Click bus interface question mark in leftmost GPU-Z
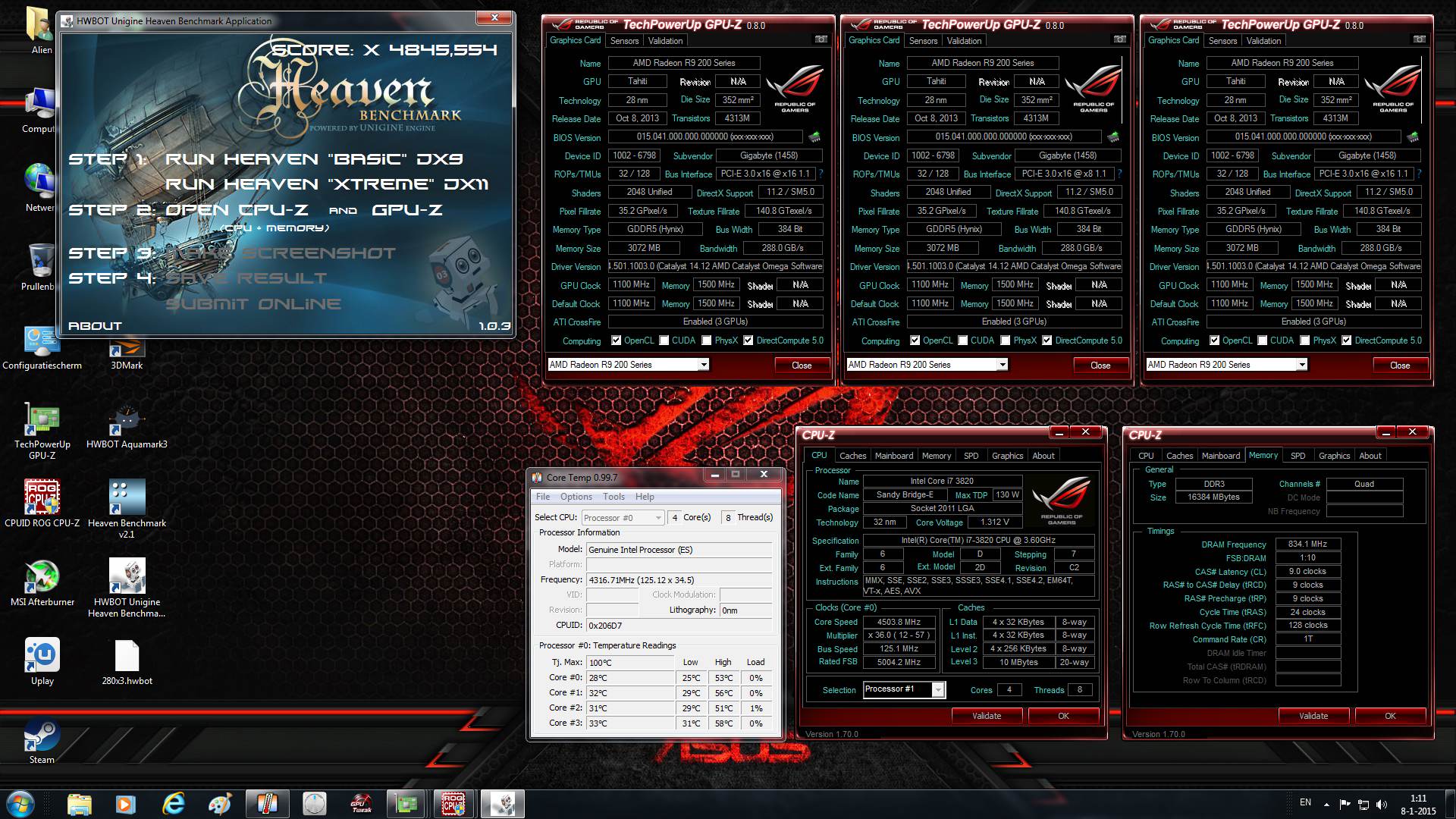Image resolution: width=1456 pixels, height=819 pixels. click(x=821, y=174)
